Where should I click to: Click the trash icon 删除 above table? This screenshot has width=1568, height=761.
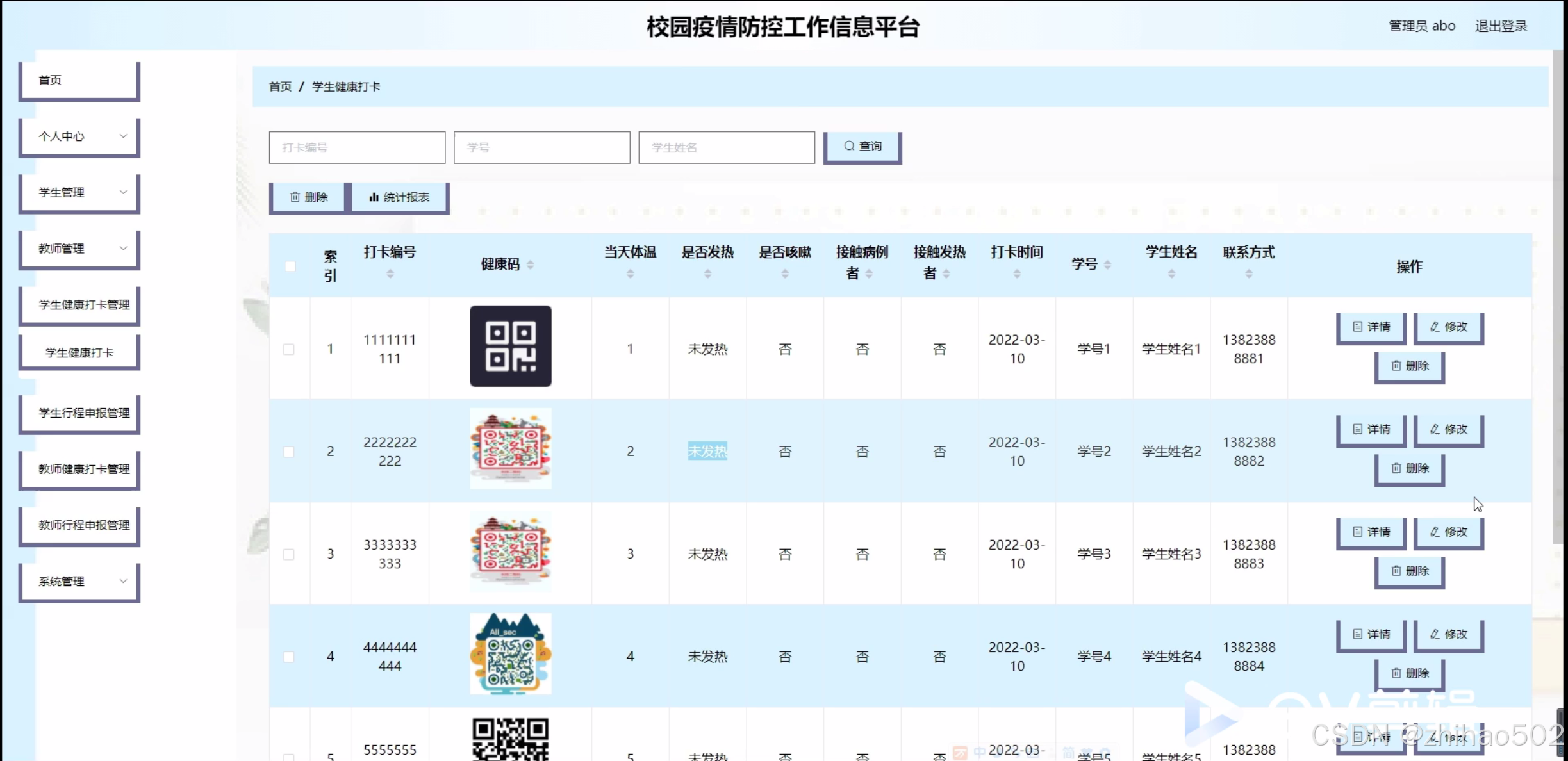309,197
